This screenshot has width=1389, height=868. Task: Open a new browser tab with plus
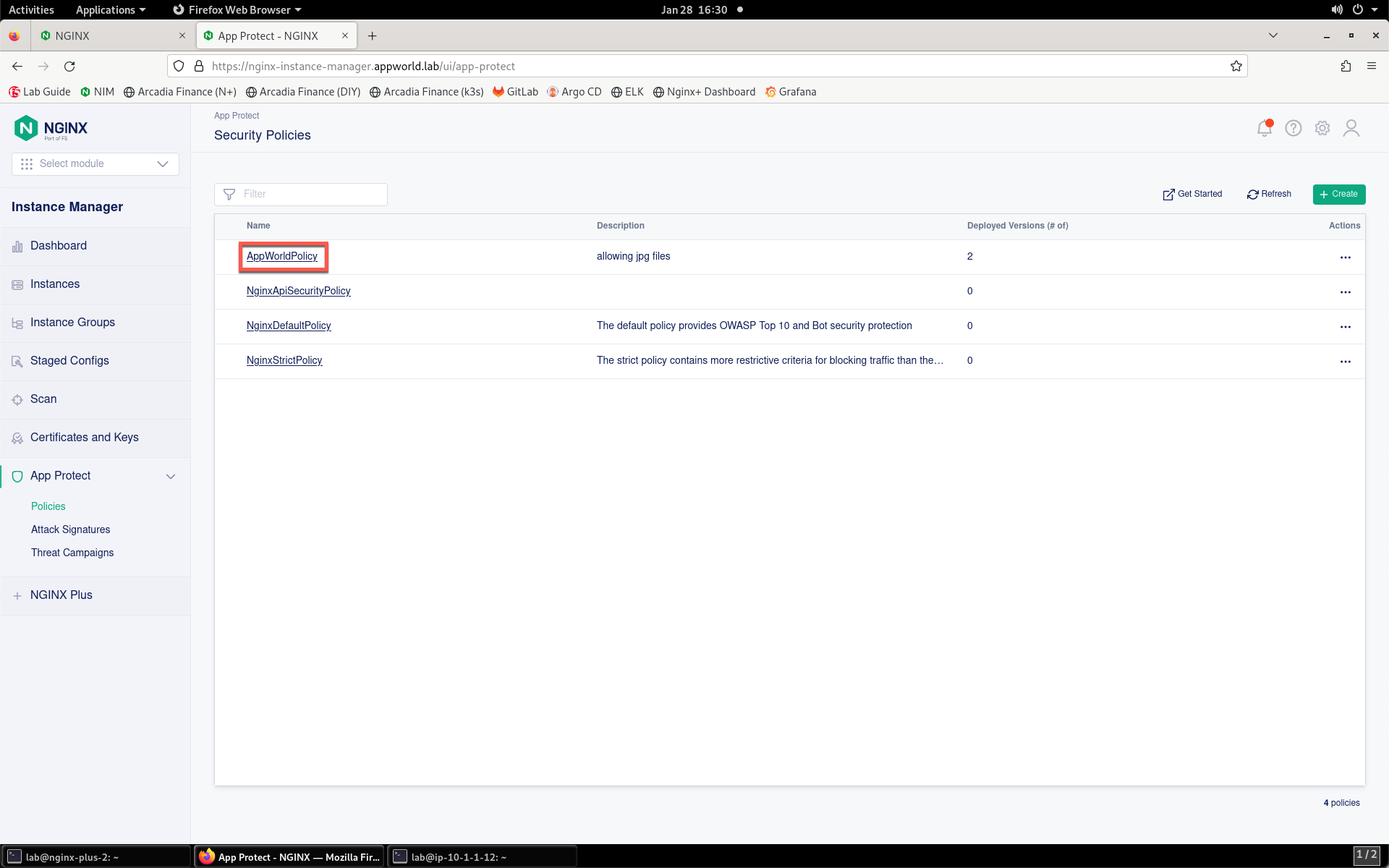372,35
